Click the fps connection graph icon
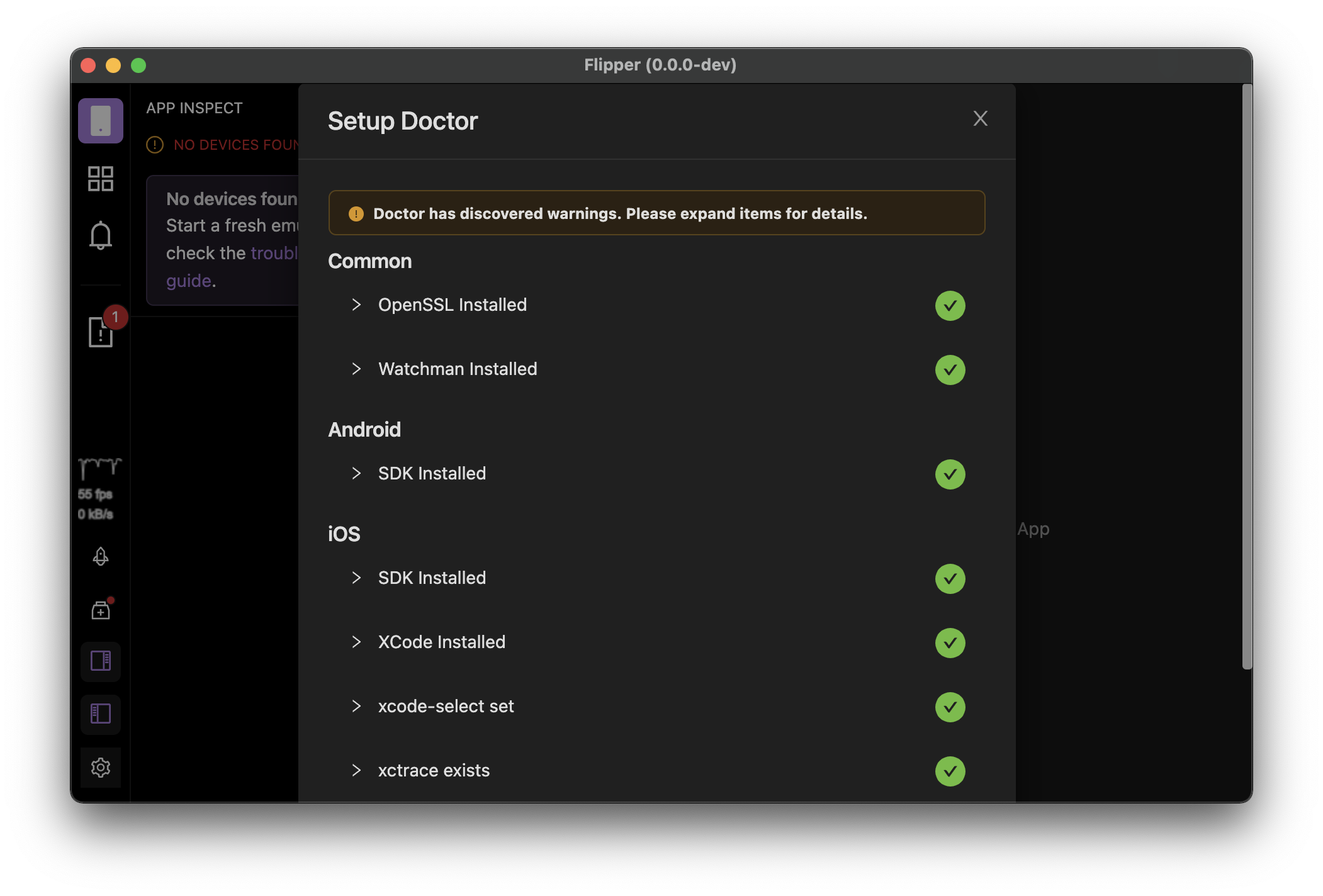The width and height of the screenshot is (1323, 896). [x=99, y=469]
